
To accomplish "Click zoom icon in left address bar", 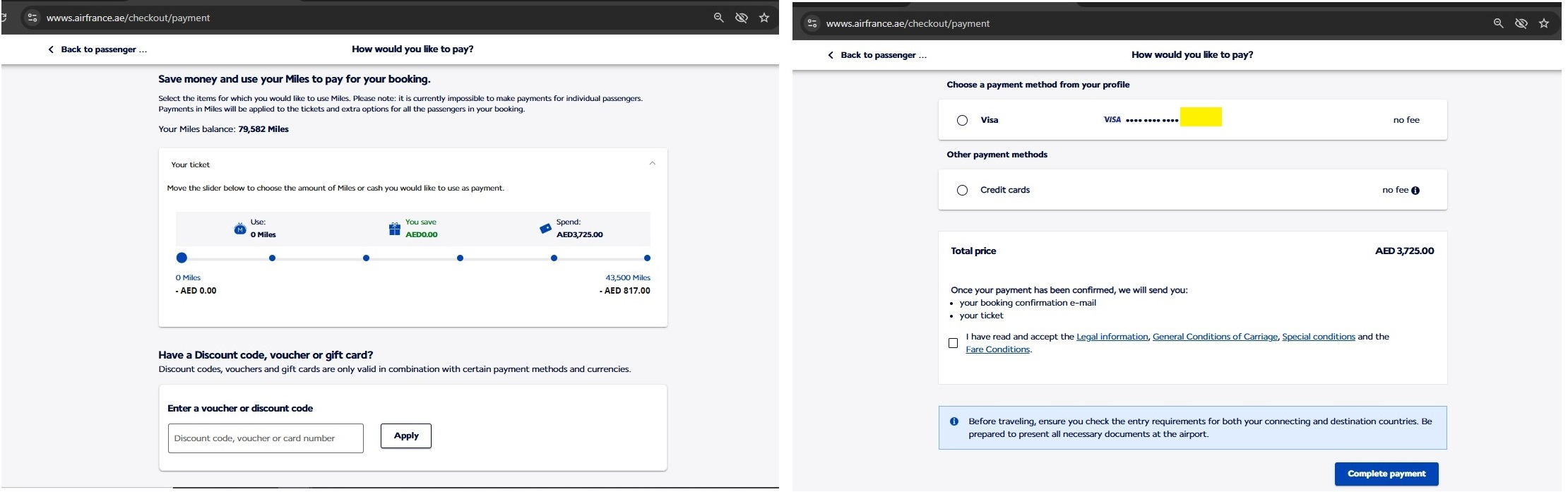I will tap(718, 18).
